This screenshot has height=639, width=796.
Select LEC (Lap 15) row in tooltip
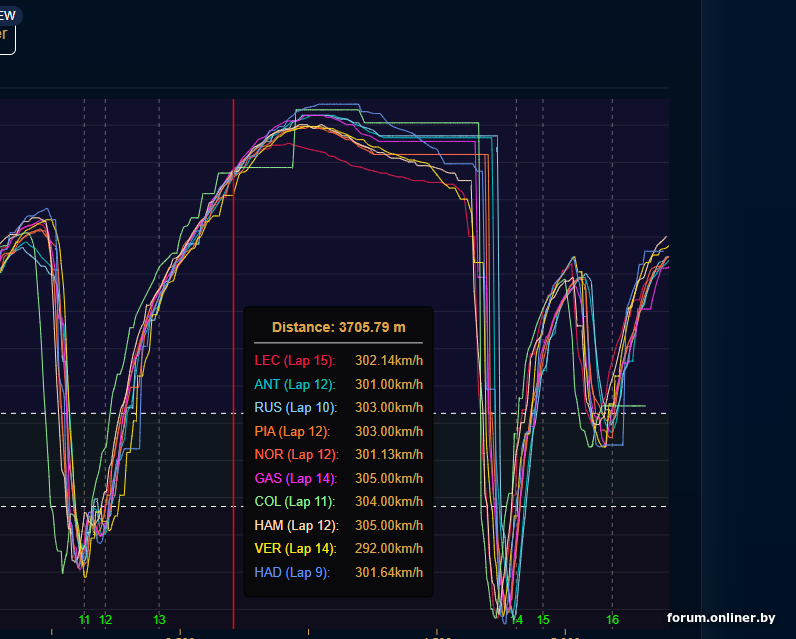pyautogui.click(x=338, y=360)
